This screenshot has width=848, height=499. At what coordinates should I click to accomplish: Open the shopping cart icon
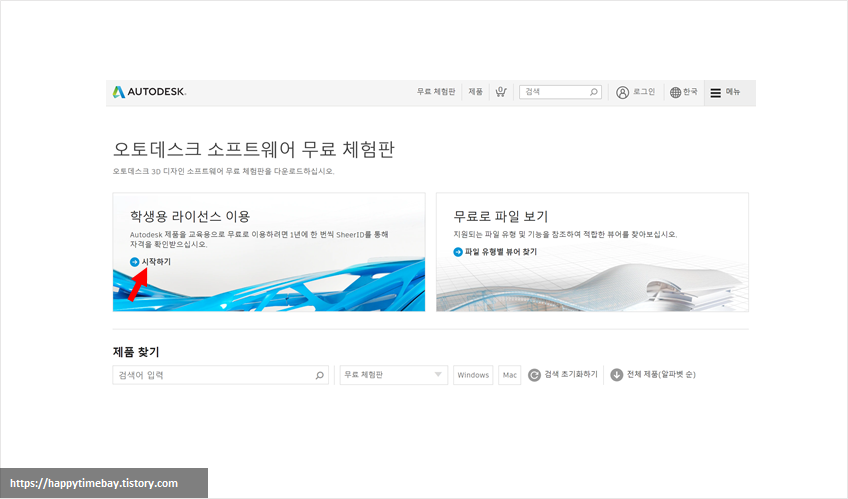tap(501, 92)
